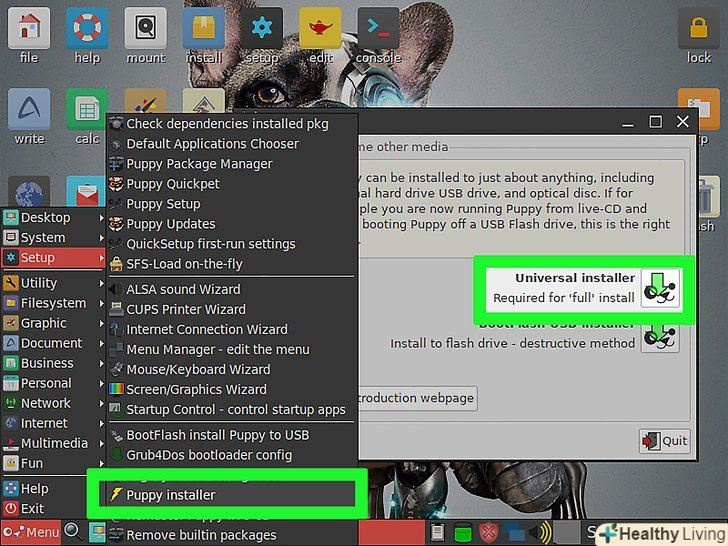Open Puppy Updates
Viewport: 728px width, 546px height.
pyautogui.click(x=231, y=224)
